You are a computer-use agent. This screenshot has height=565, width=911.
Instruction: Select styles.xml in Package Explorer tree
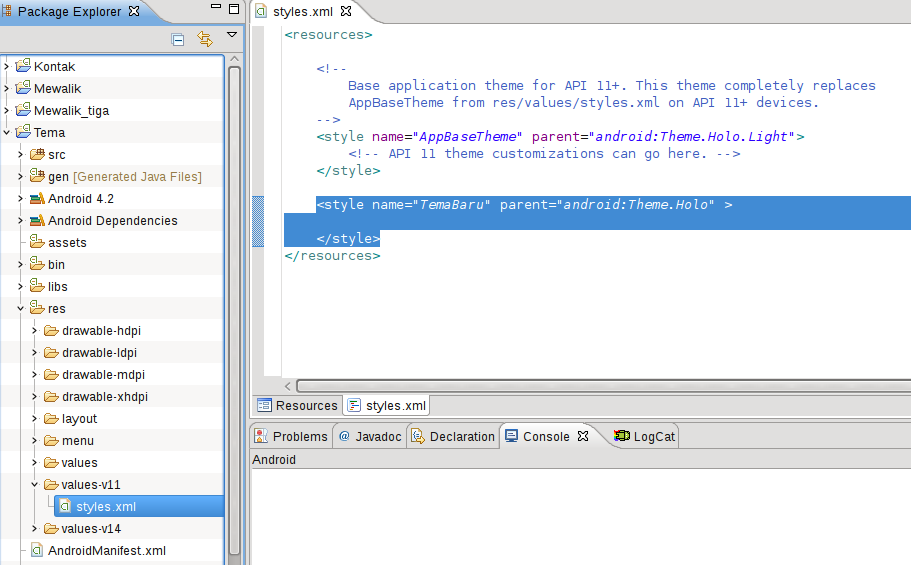139,507
